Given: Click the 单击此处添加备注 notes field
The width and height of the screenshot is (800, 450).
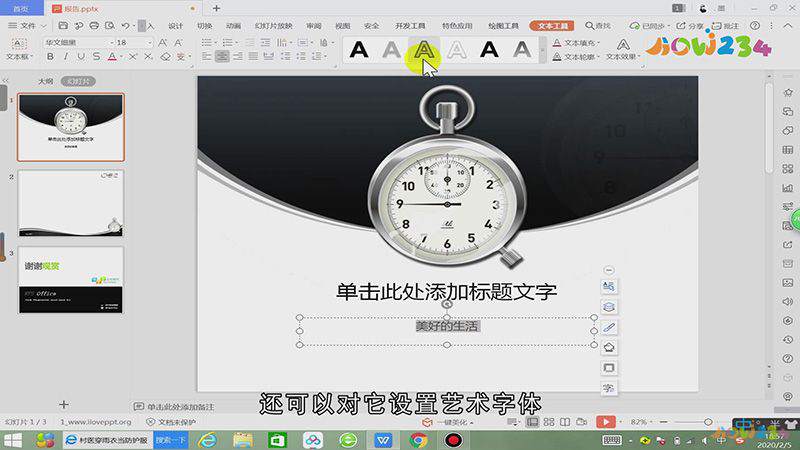Looking at the screenshot, I should [x=181, y=407].
